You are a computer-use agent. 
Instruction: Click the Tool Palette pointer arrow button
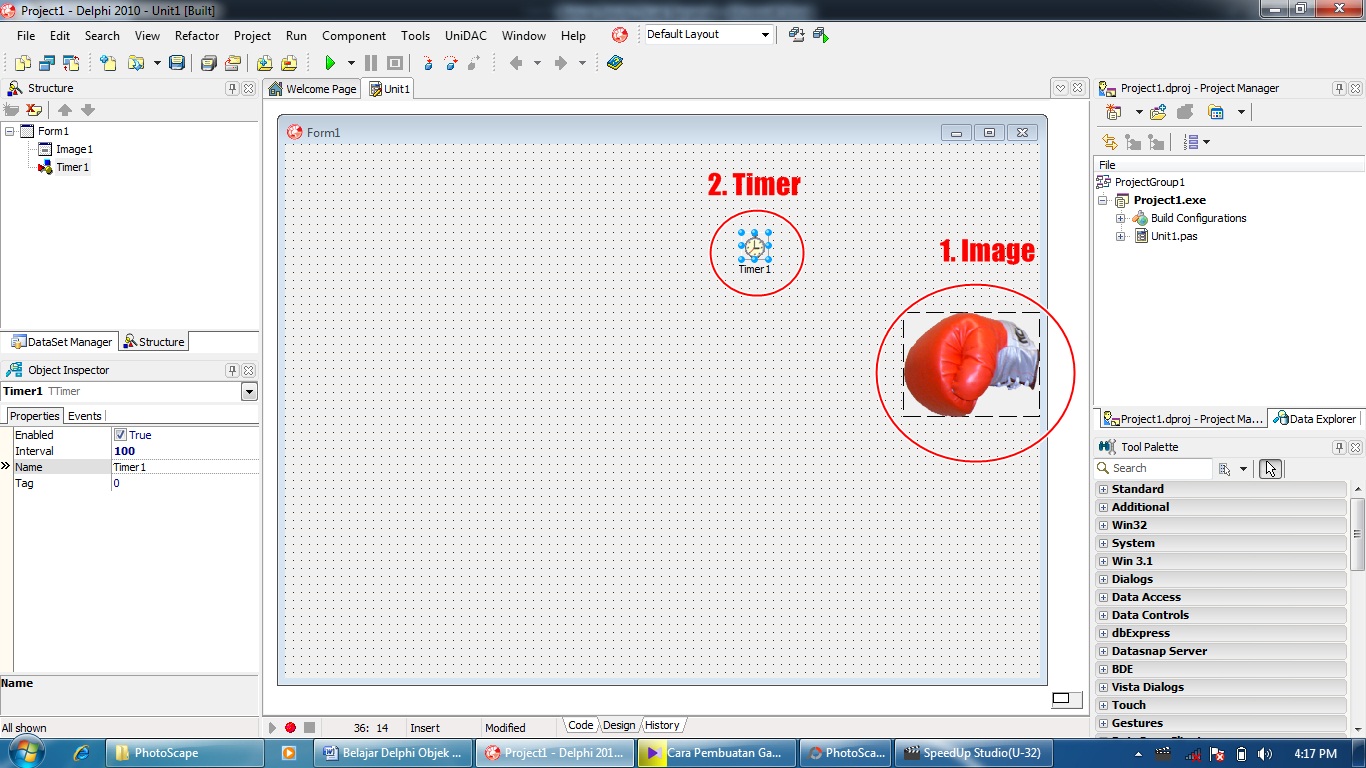pyautogui.click(x=1270, y=468)
